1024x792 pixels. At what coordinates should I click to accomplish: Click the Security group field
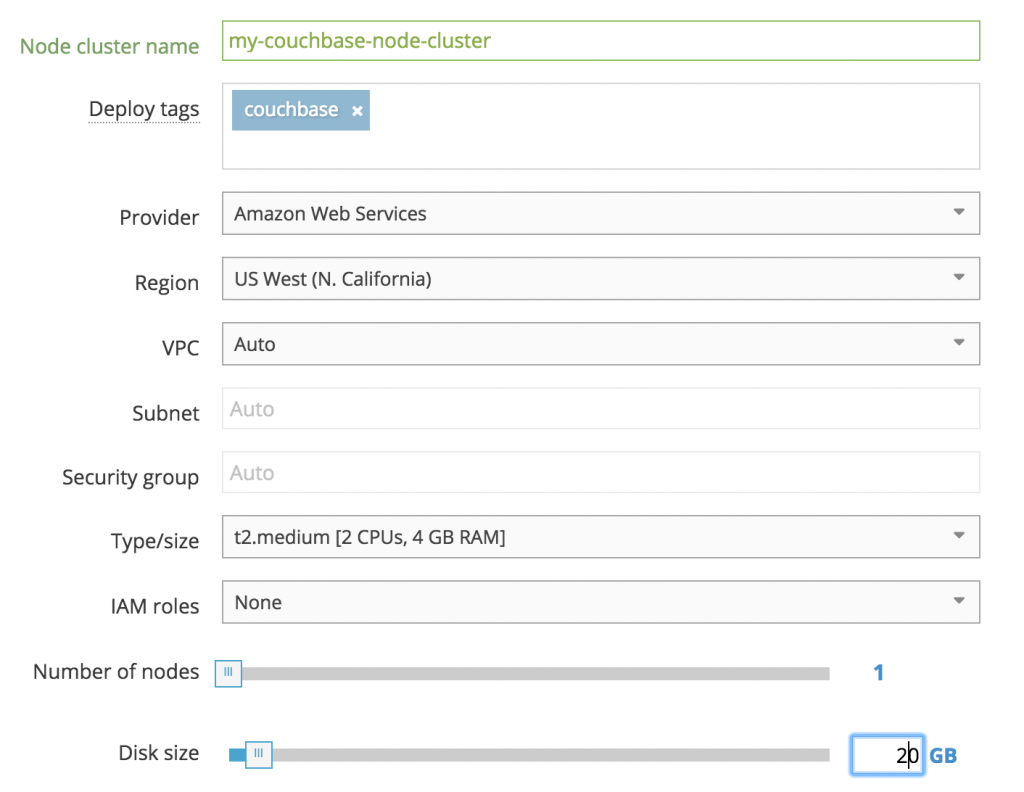pyautogui.click(x=601, y=472)
